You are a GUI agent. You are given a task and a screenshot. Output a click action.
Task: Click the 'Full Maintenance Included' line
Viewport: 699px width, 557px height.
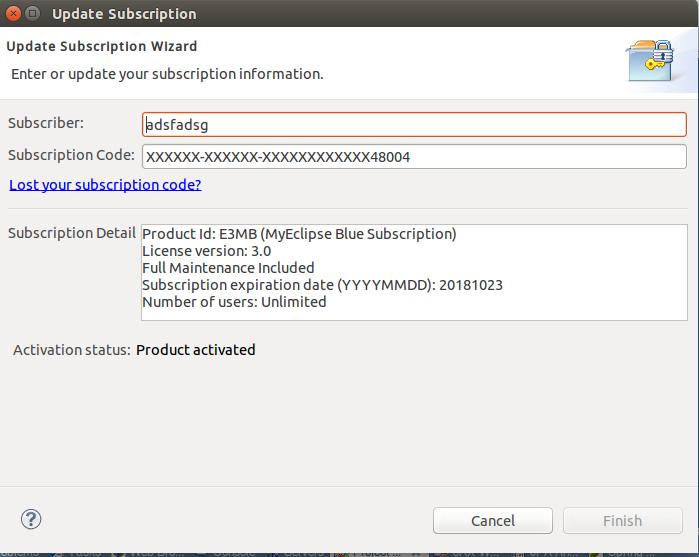tap(228, 268)
